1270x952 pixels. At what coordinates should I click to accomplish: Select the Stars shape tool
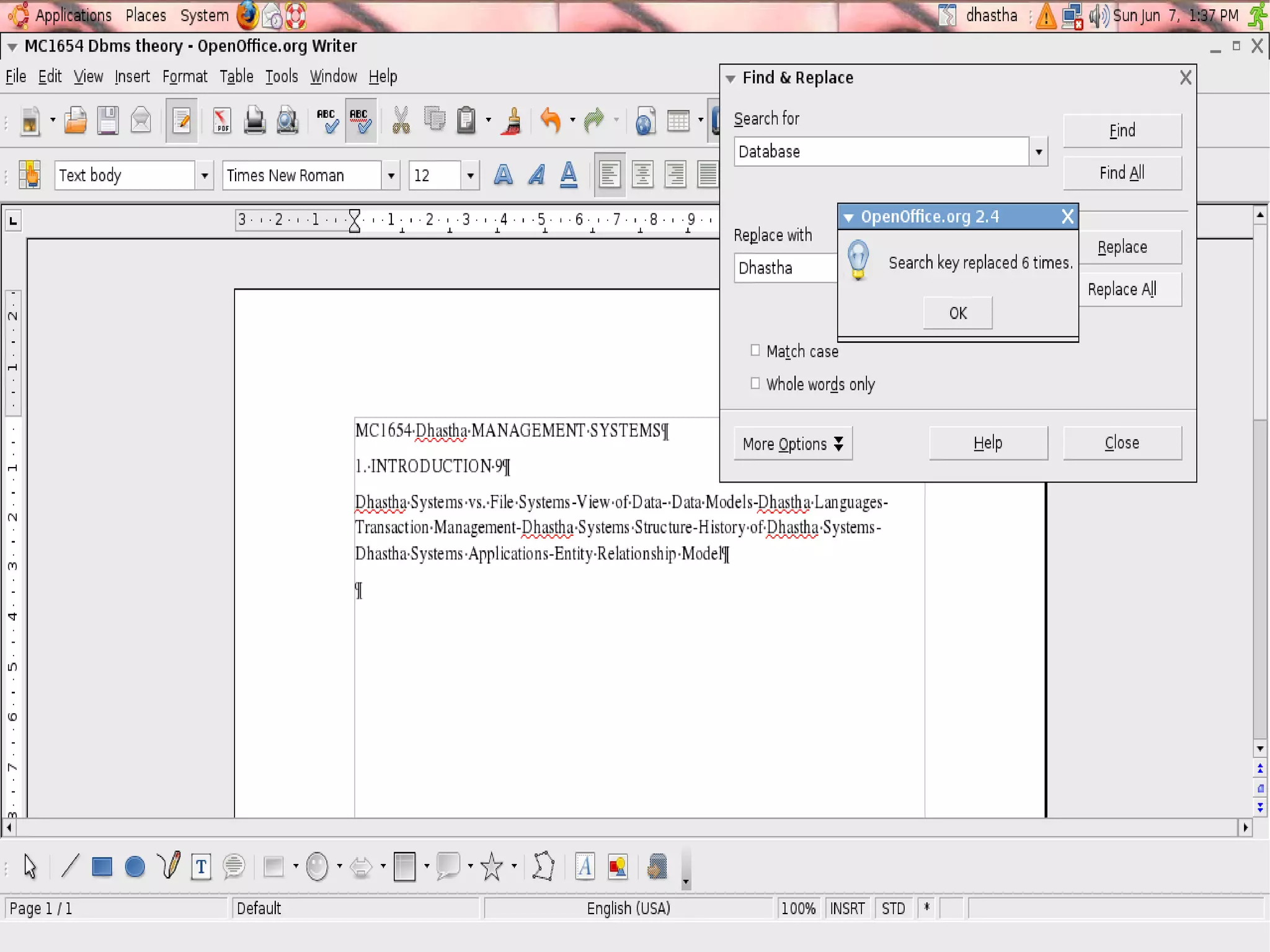click(492, 866)
